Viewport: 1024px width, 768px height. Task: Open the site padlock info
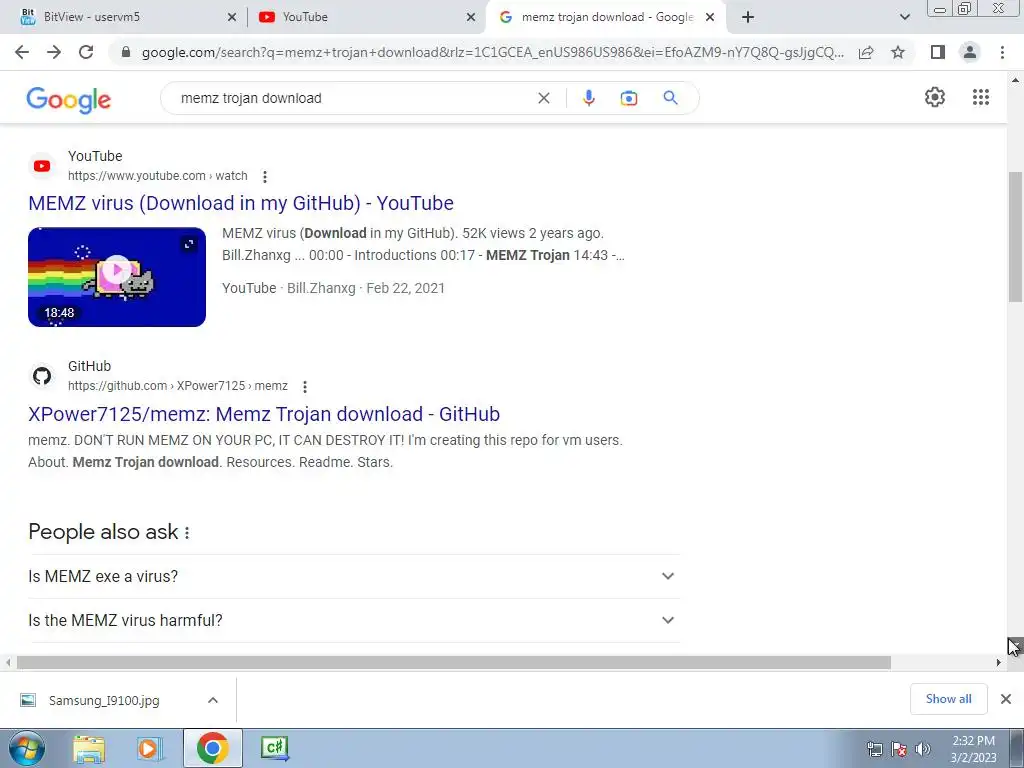(x=126, y=52)
